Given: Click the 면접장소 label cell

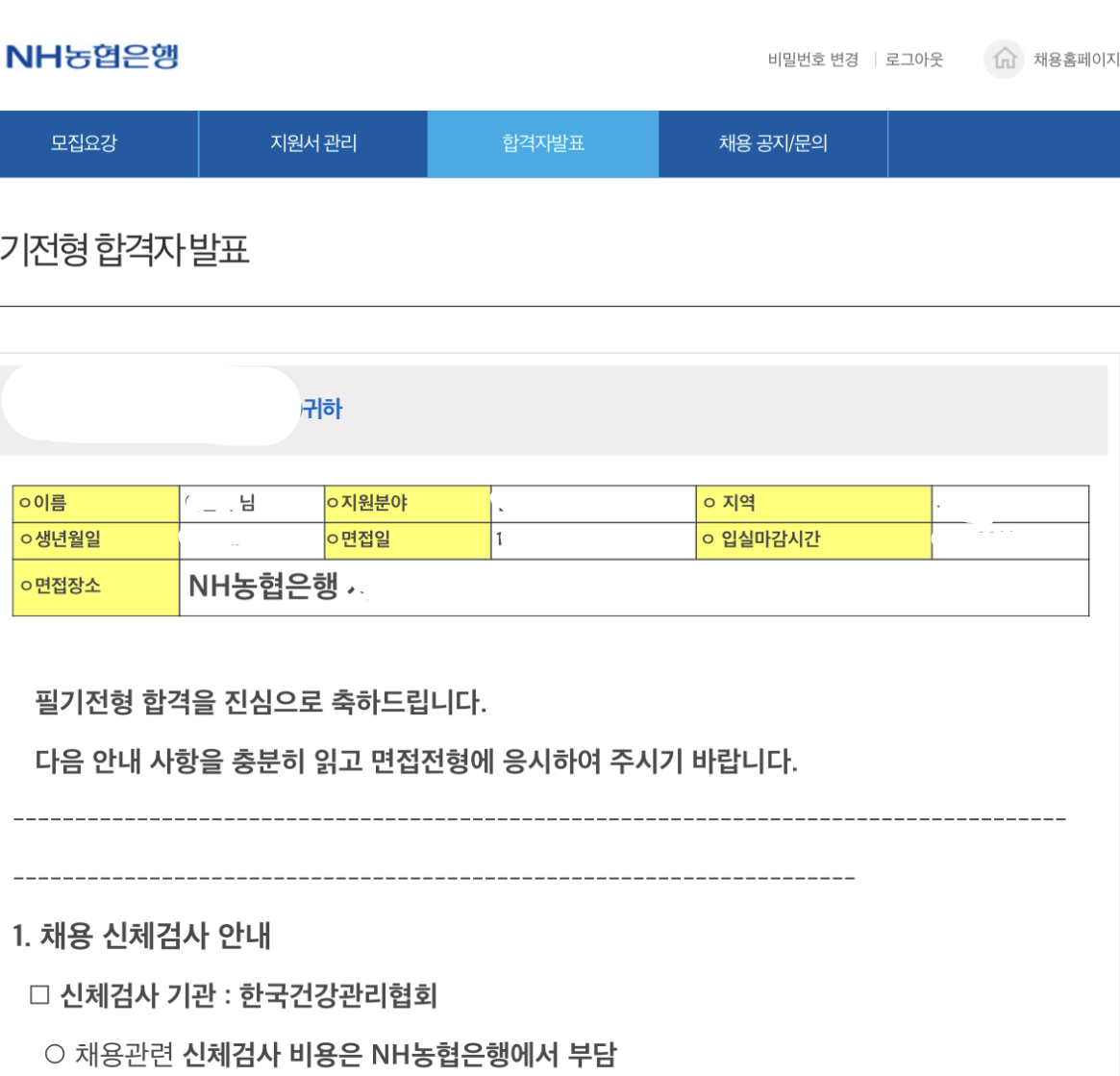Looking at the screenshot, I should [95, 587].
